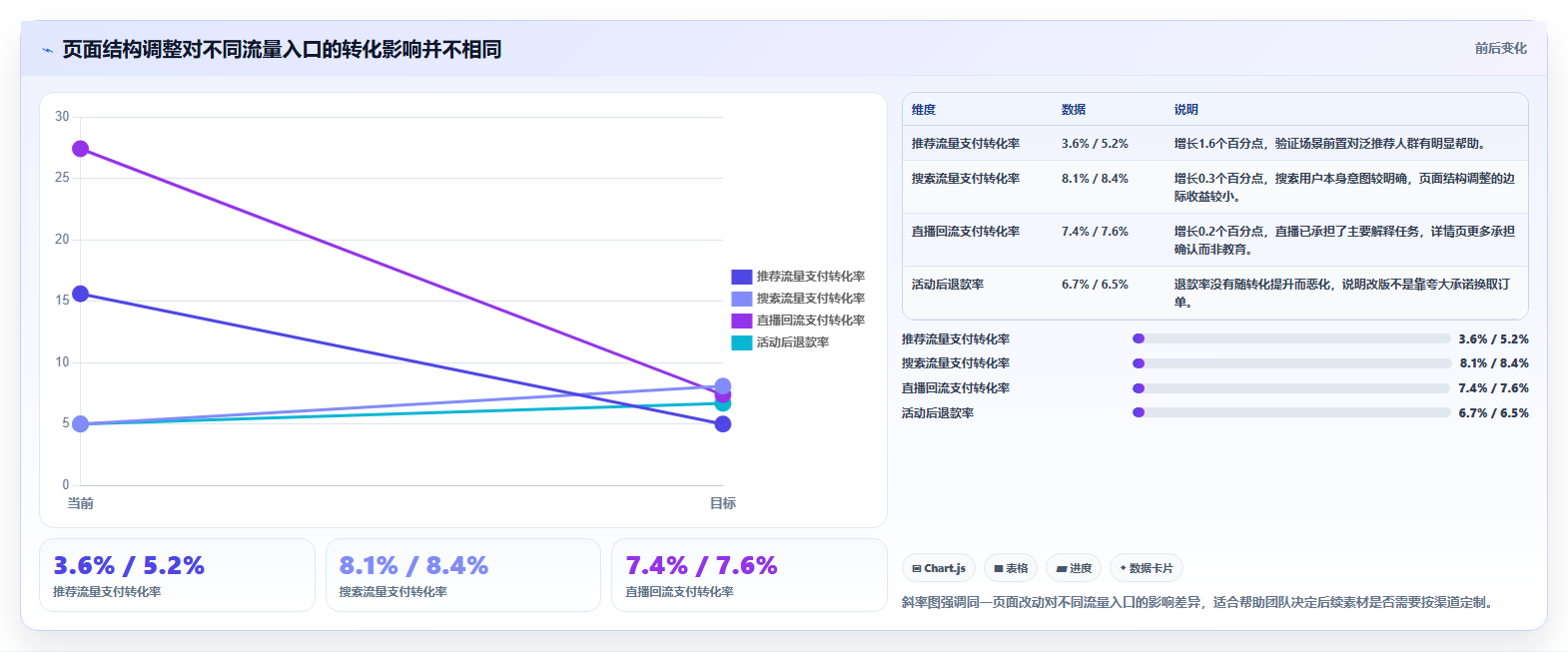Click the 6.7% / 6.5% value beside progress bar

[1493, 413]
